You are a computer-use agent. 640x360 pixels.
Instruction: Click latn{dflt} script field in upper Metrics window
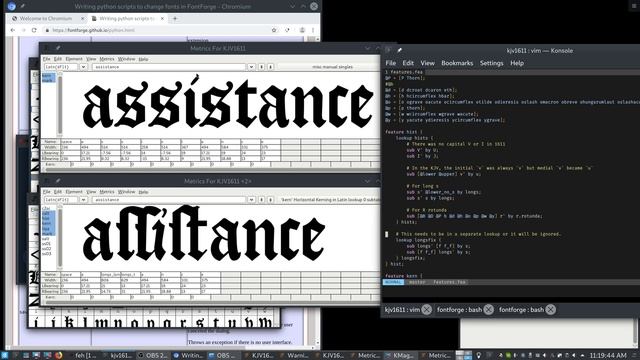click(62, 67)
